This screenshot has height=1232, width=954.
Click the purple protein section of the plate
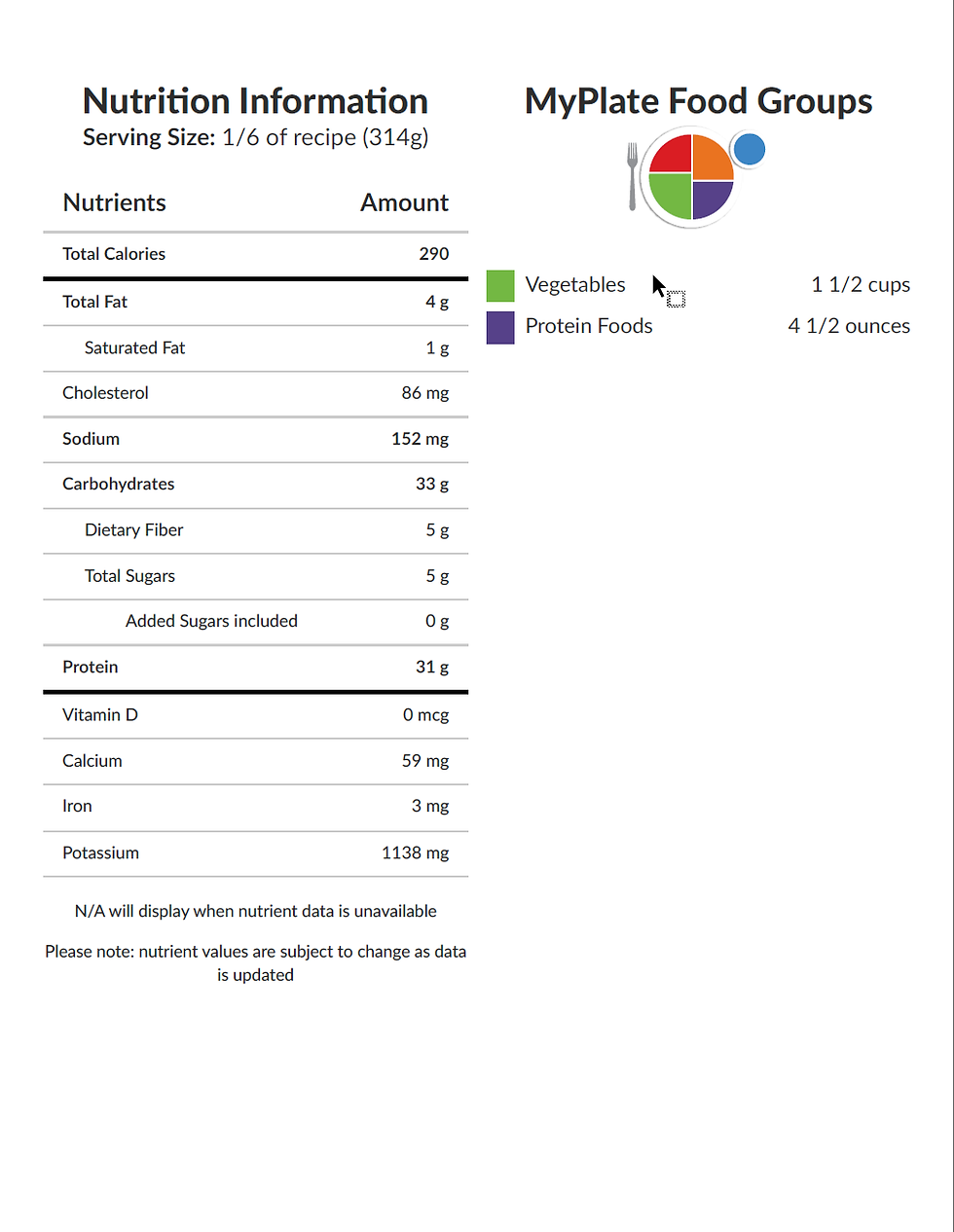(x=711, y=198)
